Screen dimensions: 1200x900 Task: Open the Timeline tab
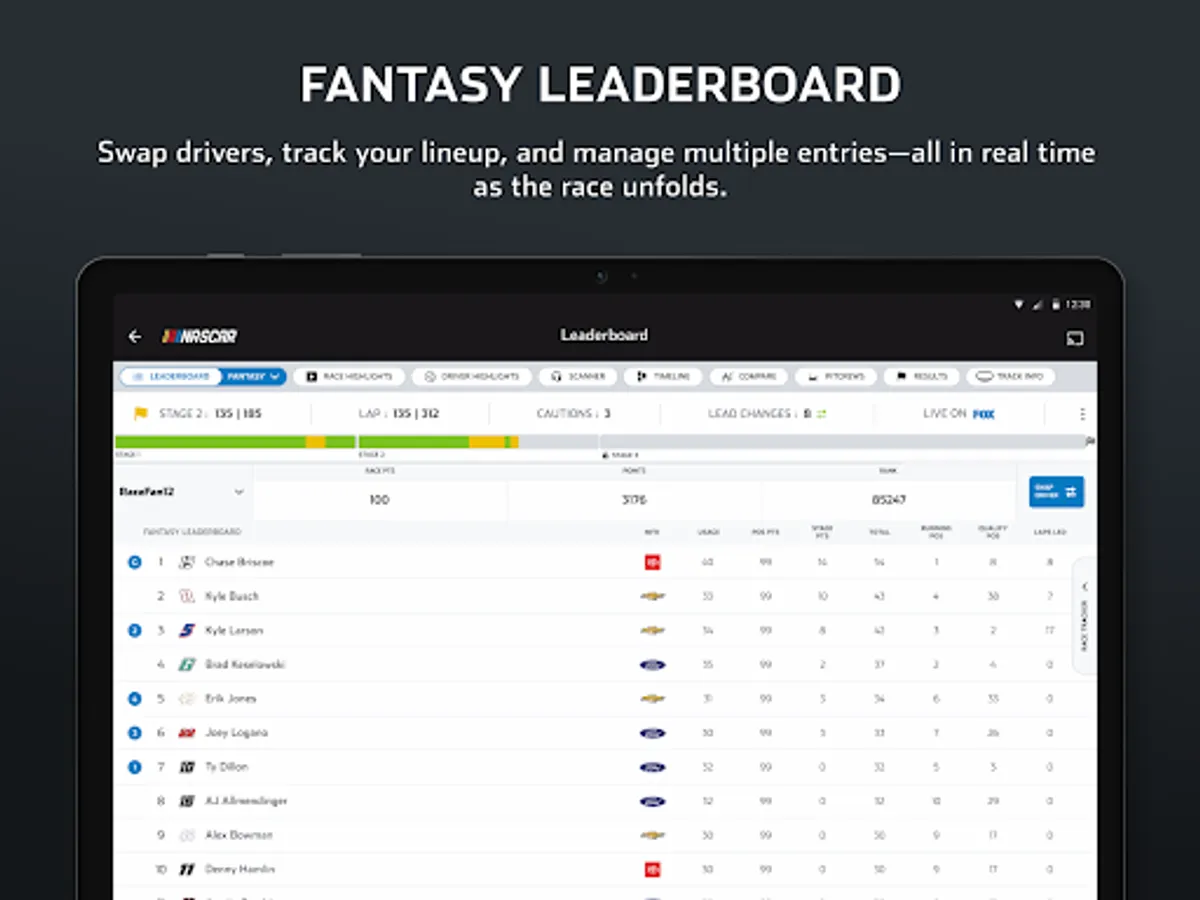663,377
